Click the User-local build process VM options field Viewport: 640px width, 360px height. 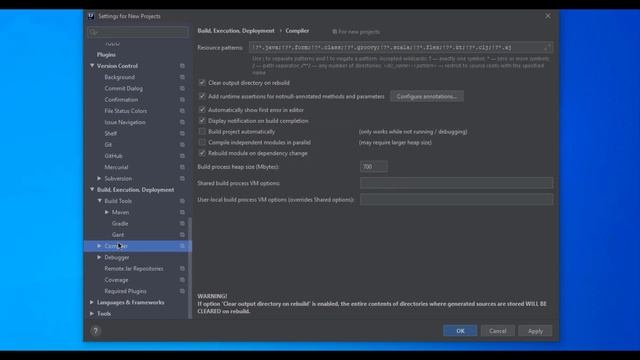pos(456,200)
